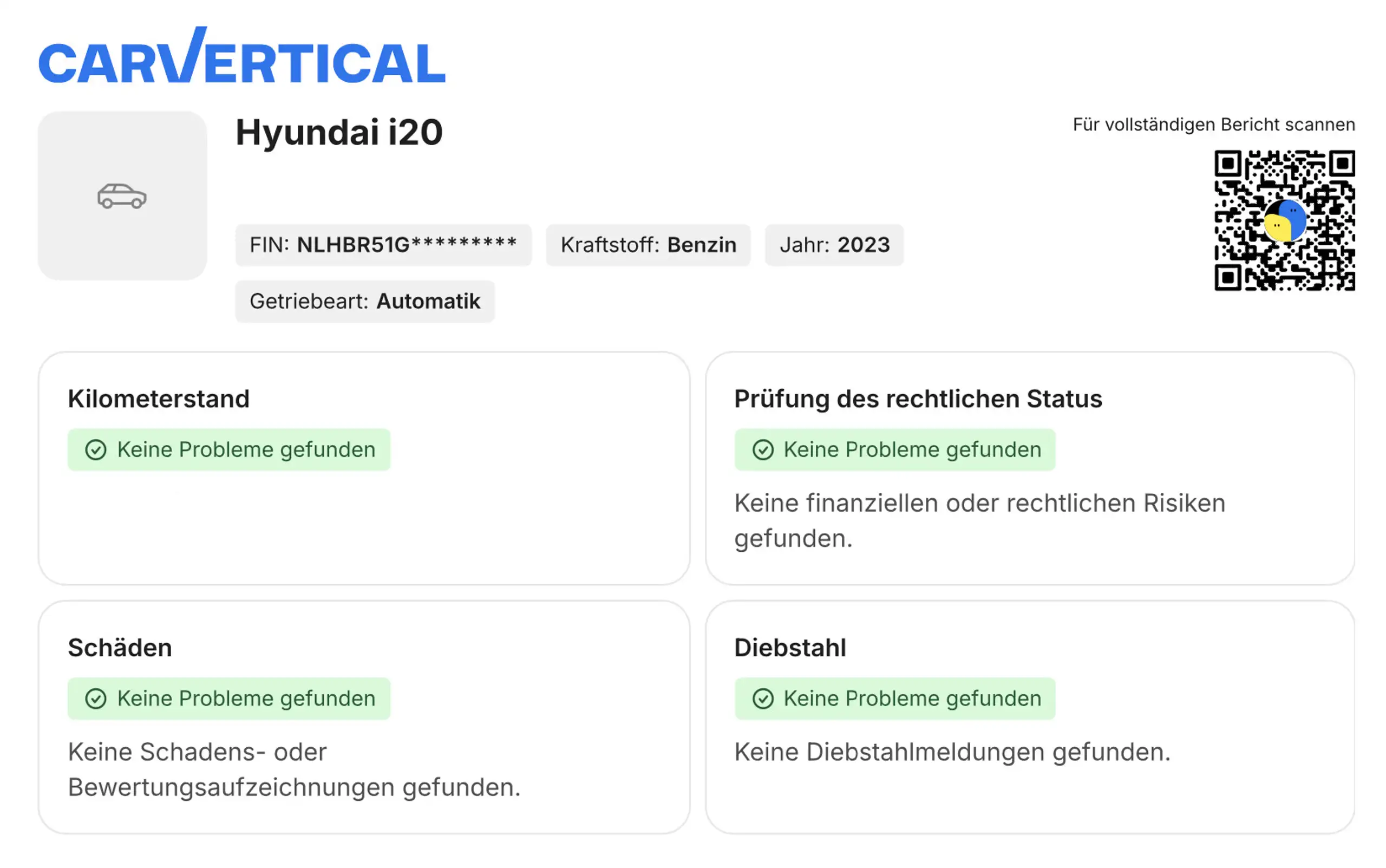Viewport: 1386px width, 868px height.
Task: Click the checkmark icon under Diebstahl
Action: pyautogui.click(x=763, y=699)
